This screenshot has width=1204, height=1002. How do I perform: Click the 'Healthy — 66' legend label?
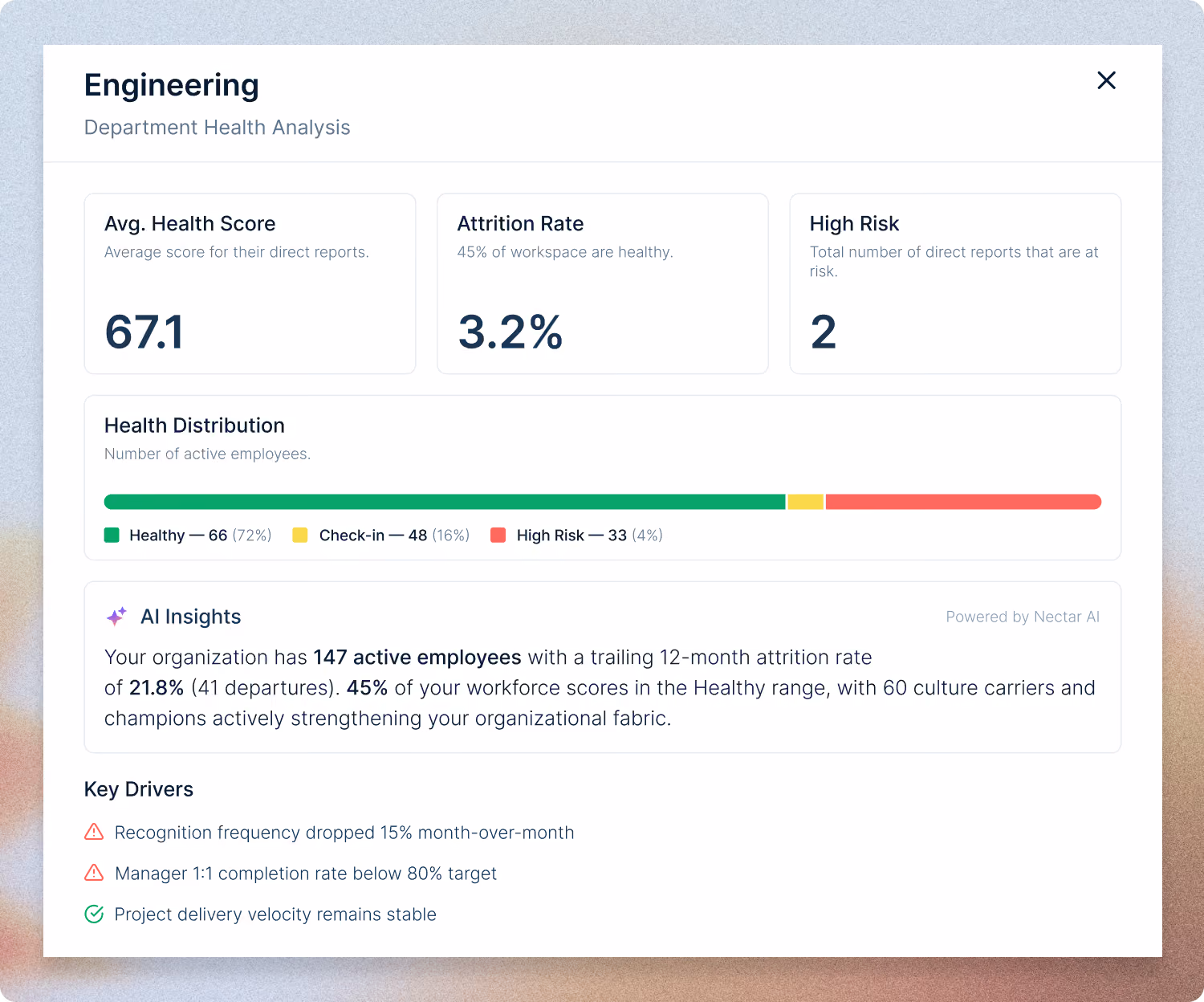tap(178, 535)
